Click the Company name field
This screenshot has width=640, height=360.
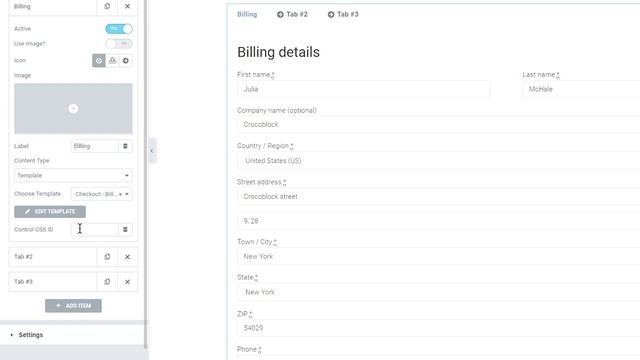(x=438, y=124)
